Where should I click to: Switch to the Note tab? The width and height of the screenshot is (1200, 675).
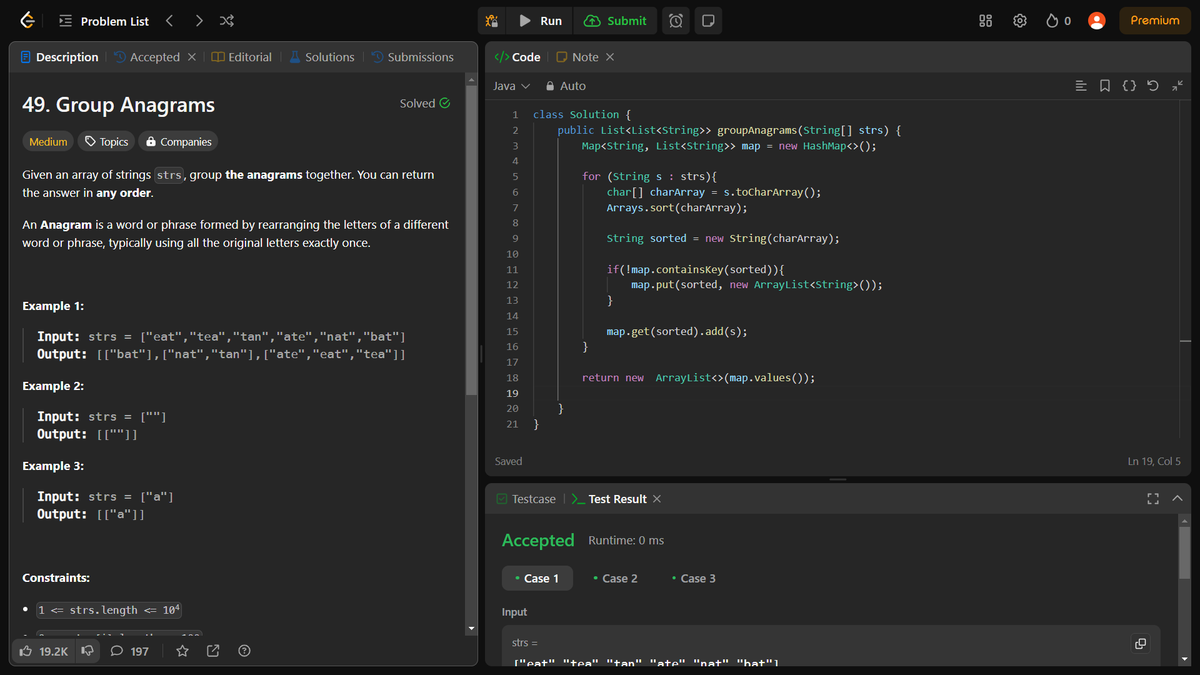point(577,57)
